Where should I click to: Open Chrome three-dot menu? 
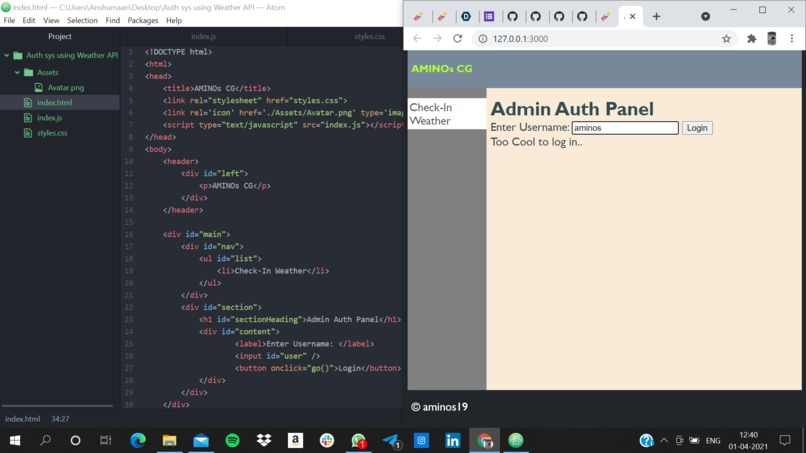point(792,39)
